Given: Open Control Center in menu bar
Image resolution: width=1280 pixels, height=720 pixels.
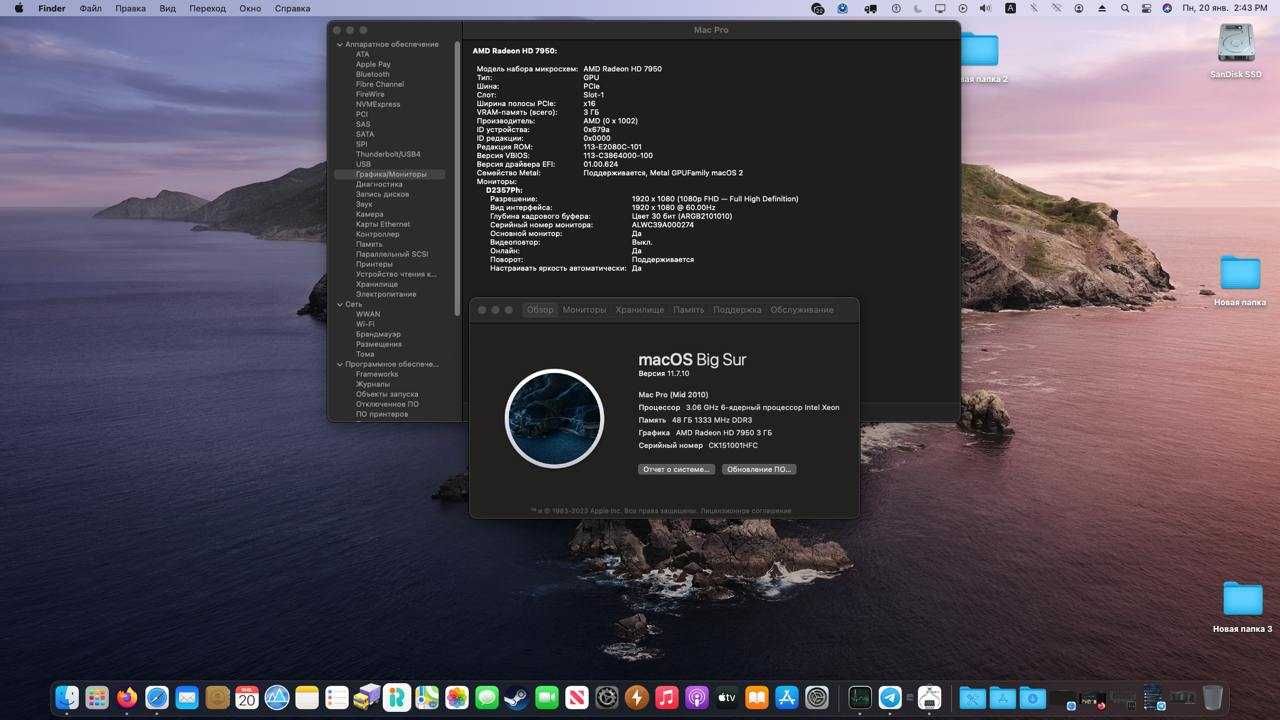Looking at the screenshot, I should tap(1146, 8).
